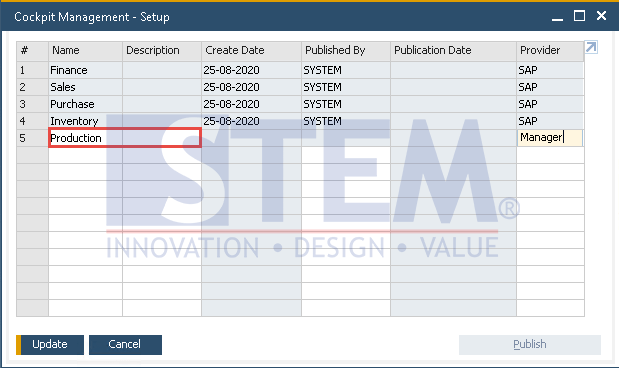Click the Create Date column header
619x368 pixels.
tap(251, 51)
